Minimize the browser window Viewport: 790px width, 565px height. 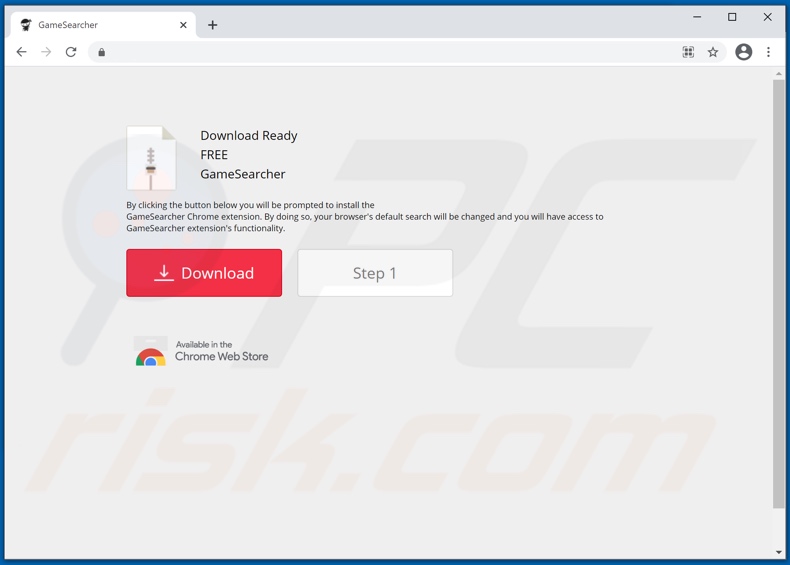coord(697,17)
